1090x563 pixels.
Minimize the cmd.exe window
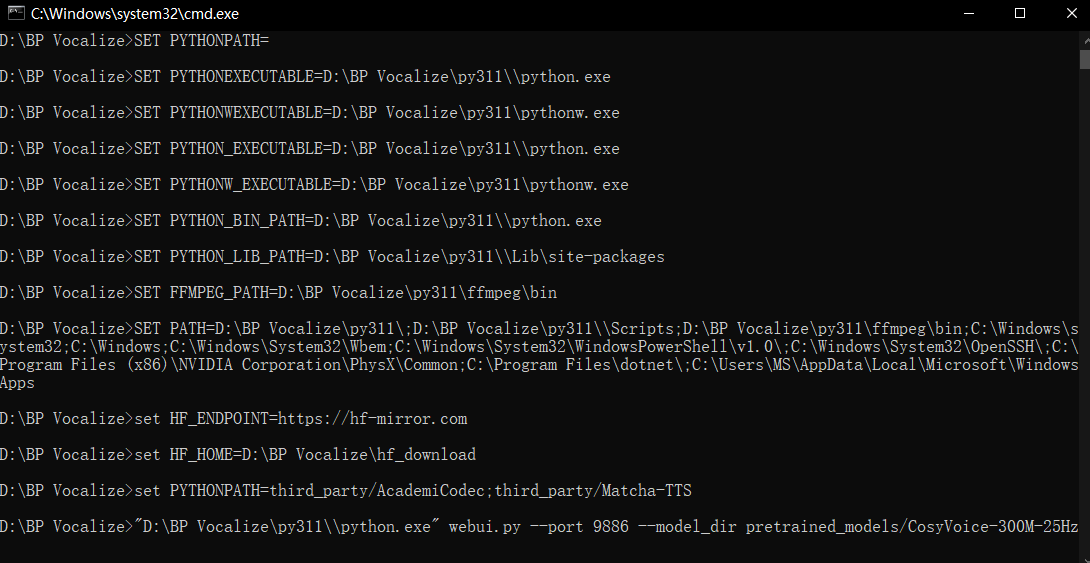coord(968,13)
